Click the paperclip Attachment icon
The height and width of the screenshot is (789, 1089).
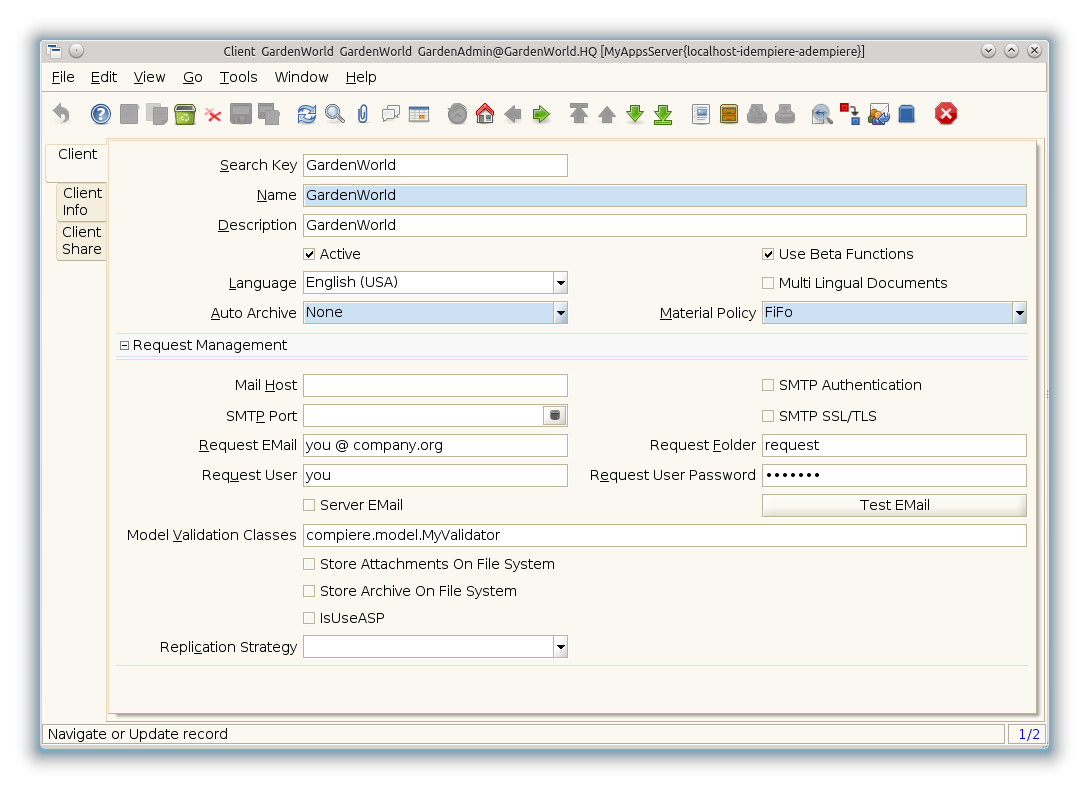pyautogui.click(x=363, y=114)
